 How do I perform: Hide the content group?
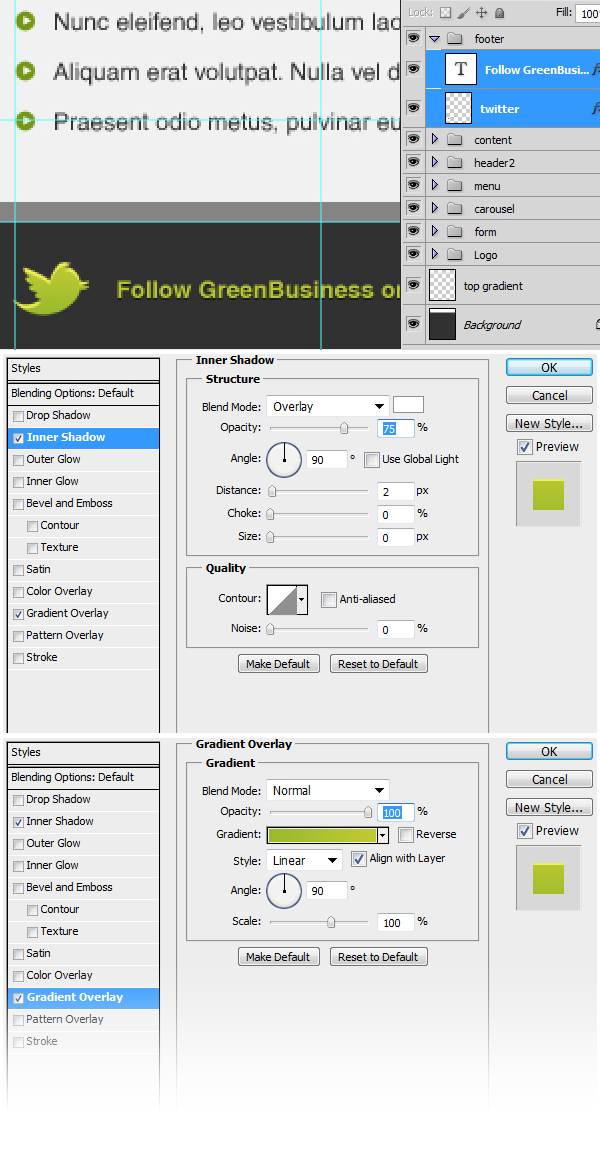(413, 139)
